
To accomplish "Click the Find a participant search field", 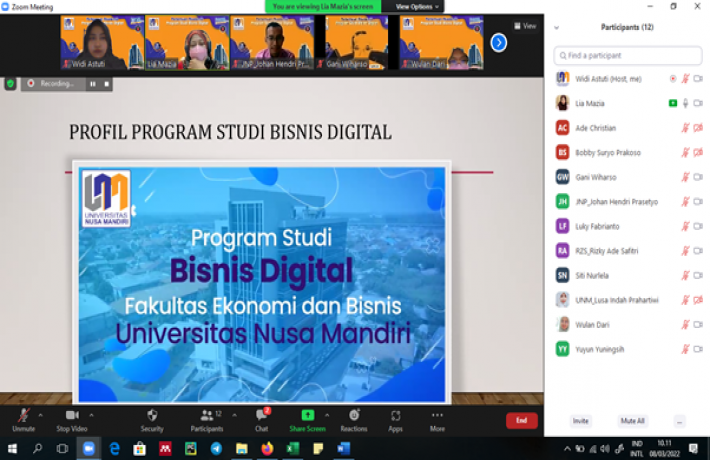I will [x=628, y=55].
